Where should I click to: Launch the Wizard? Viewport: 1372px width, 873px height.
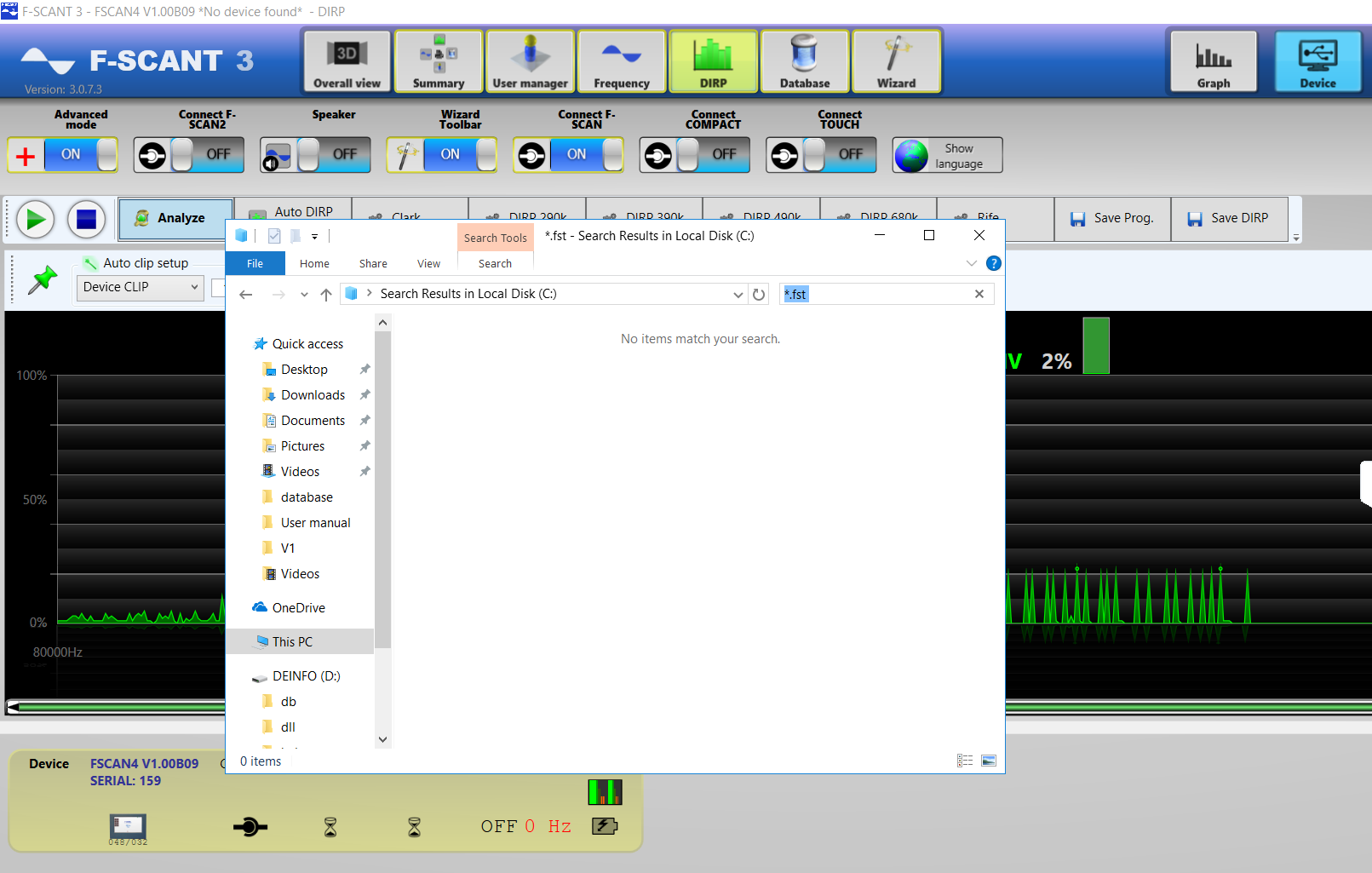click(896, 60)
